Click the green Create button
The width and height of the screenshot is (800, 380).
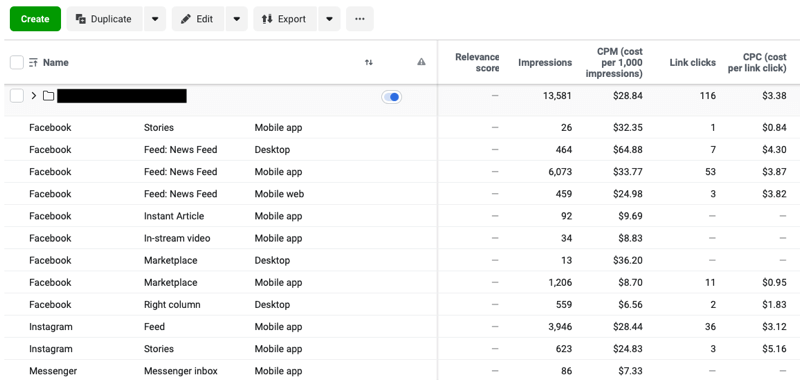point(35,19)
